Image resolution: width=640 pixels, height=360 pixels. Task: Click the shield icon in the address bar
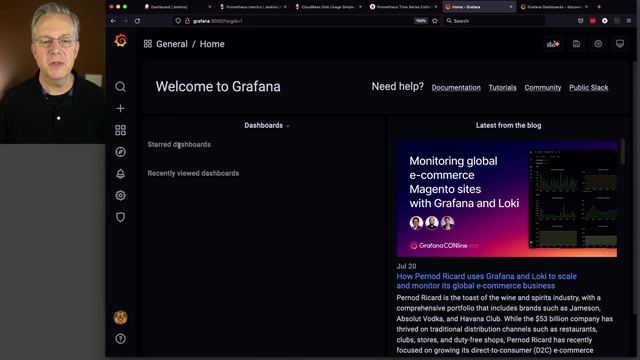178,21
